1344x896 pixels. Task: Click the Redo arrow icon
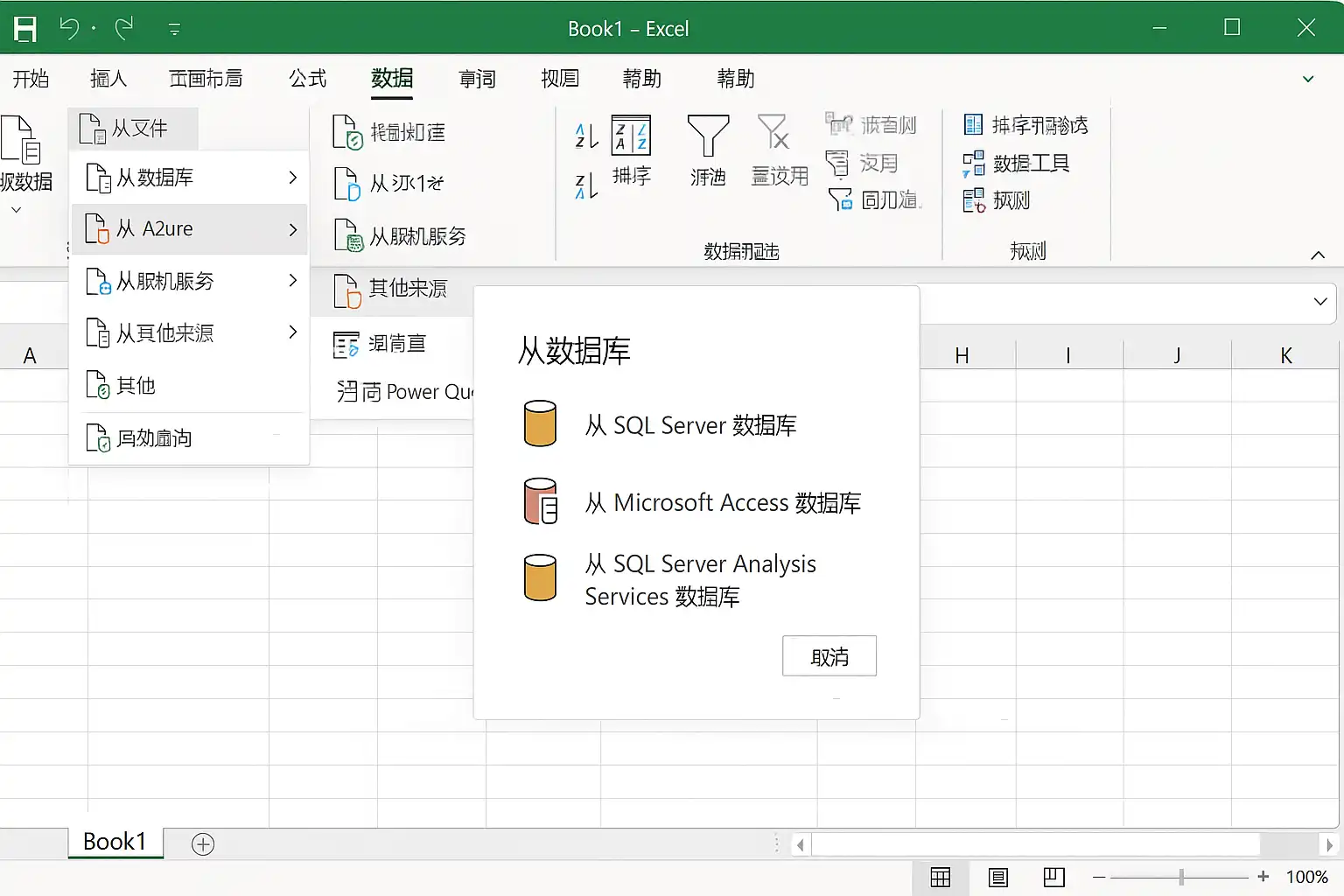click(124, 29)
